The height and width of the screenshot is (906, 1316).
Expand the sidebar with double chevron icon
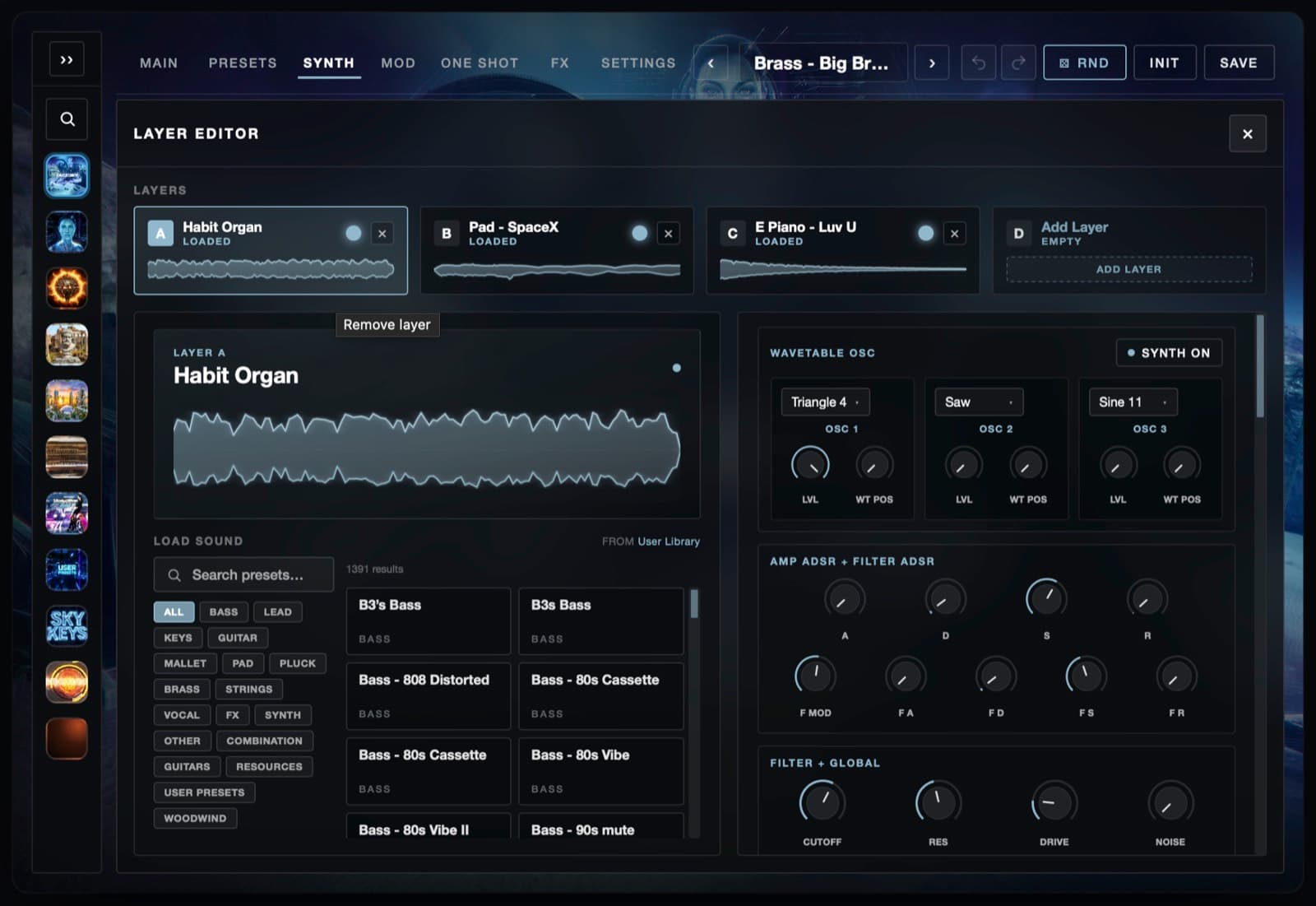click(67, 60)
